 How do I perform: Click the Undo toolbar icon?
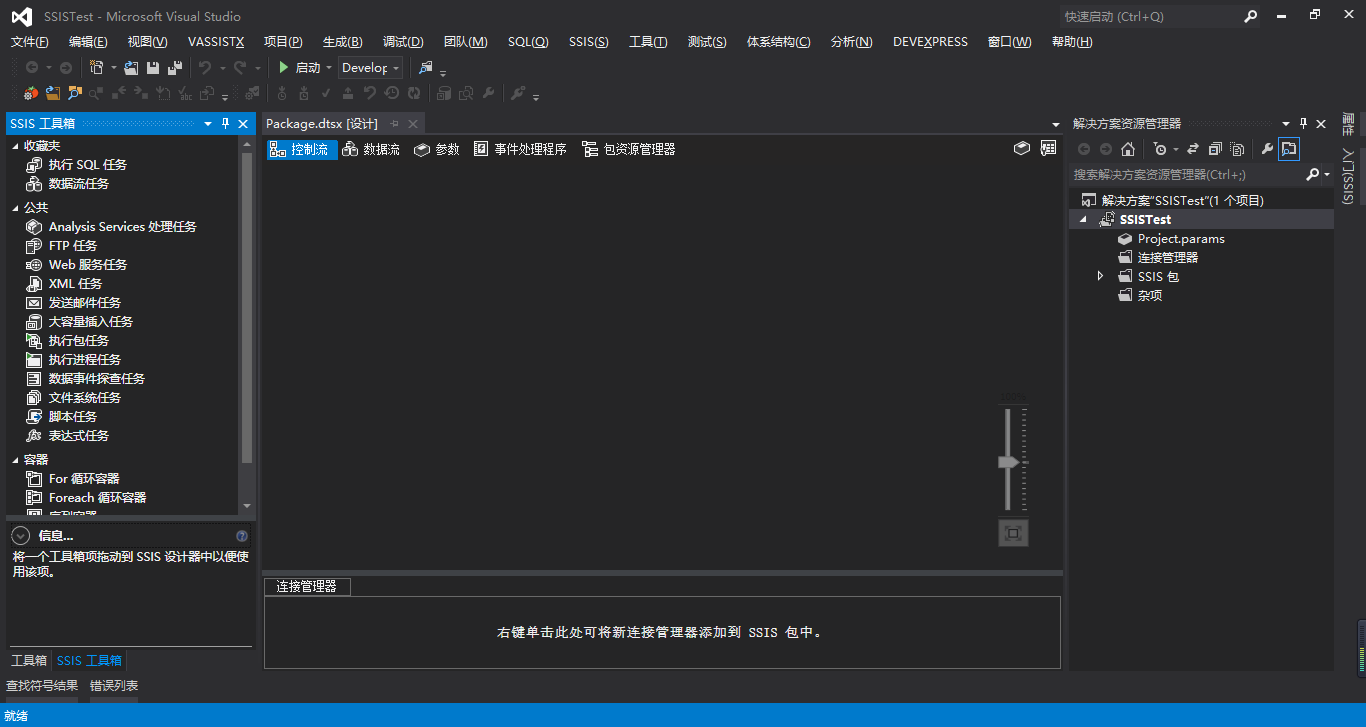(204, 67)
